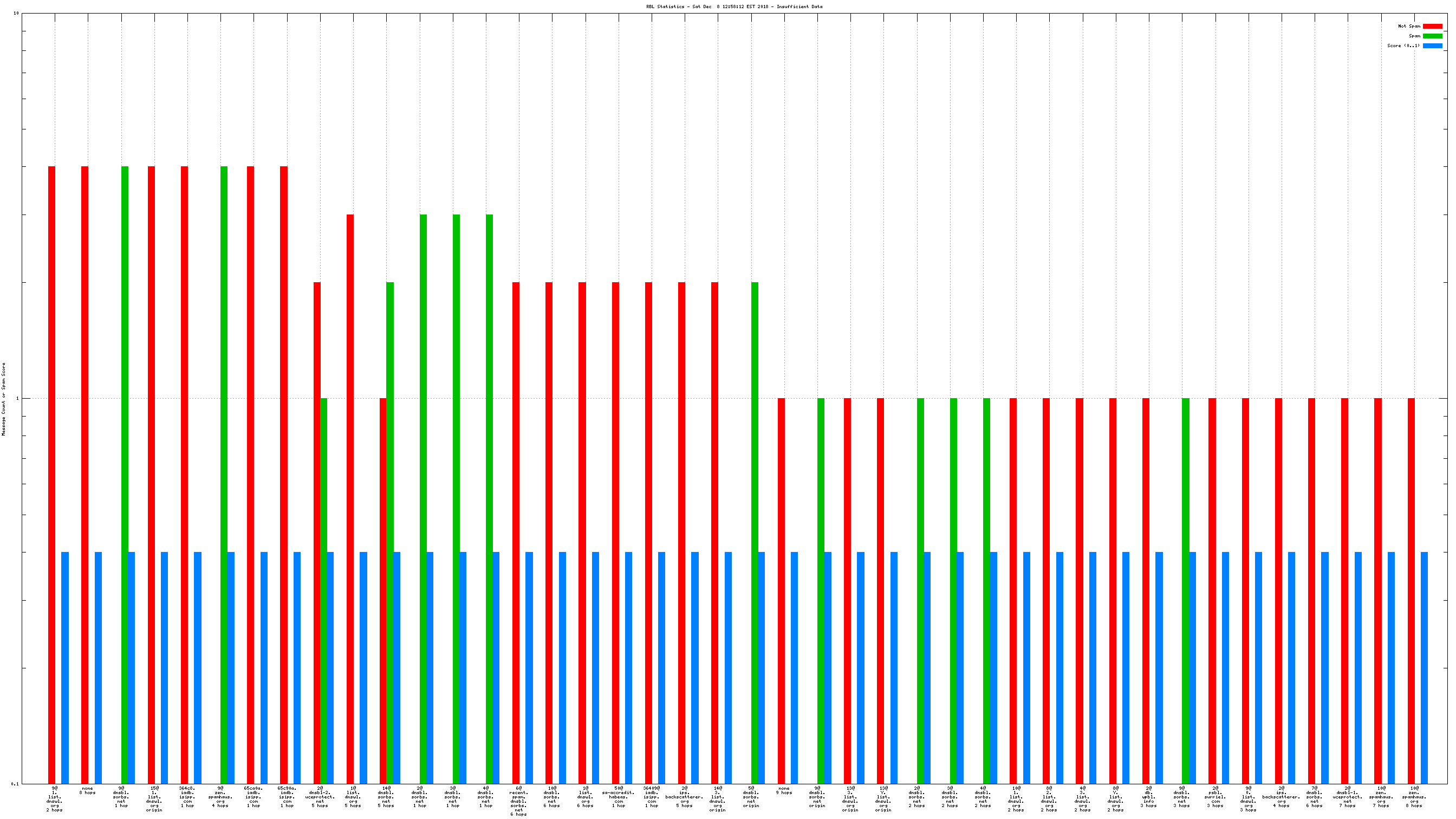Select the '9@ zen.spamhaus.org 4 hops' label
1456x819 pixels.
[220, 797]
